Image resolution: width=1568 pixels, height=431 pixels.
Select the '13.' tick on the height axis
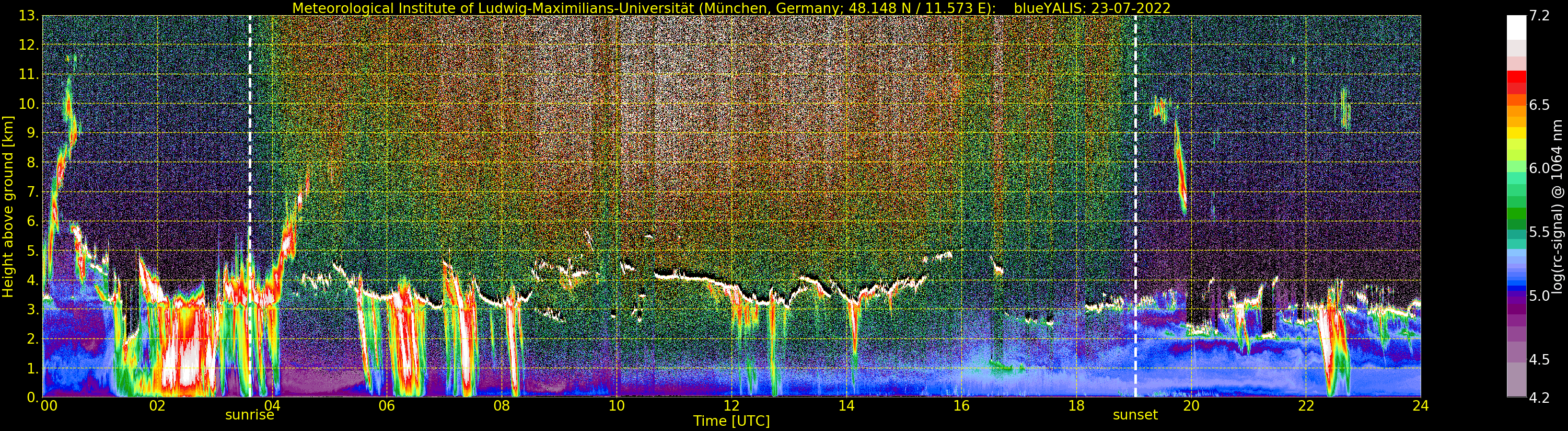29,16
